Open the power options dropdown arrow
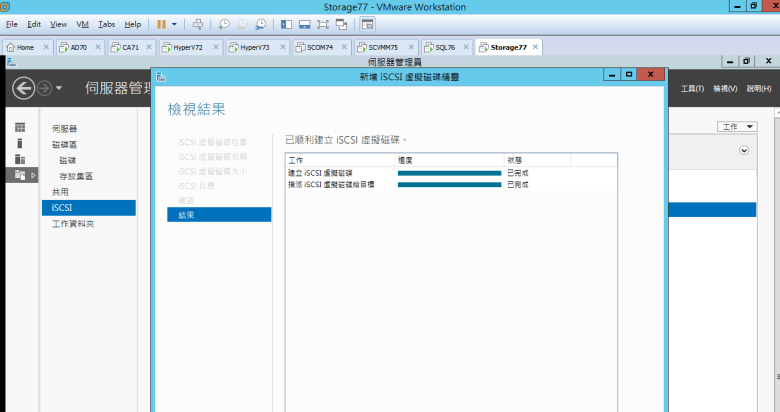 174,23
